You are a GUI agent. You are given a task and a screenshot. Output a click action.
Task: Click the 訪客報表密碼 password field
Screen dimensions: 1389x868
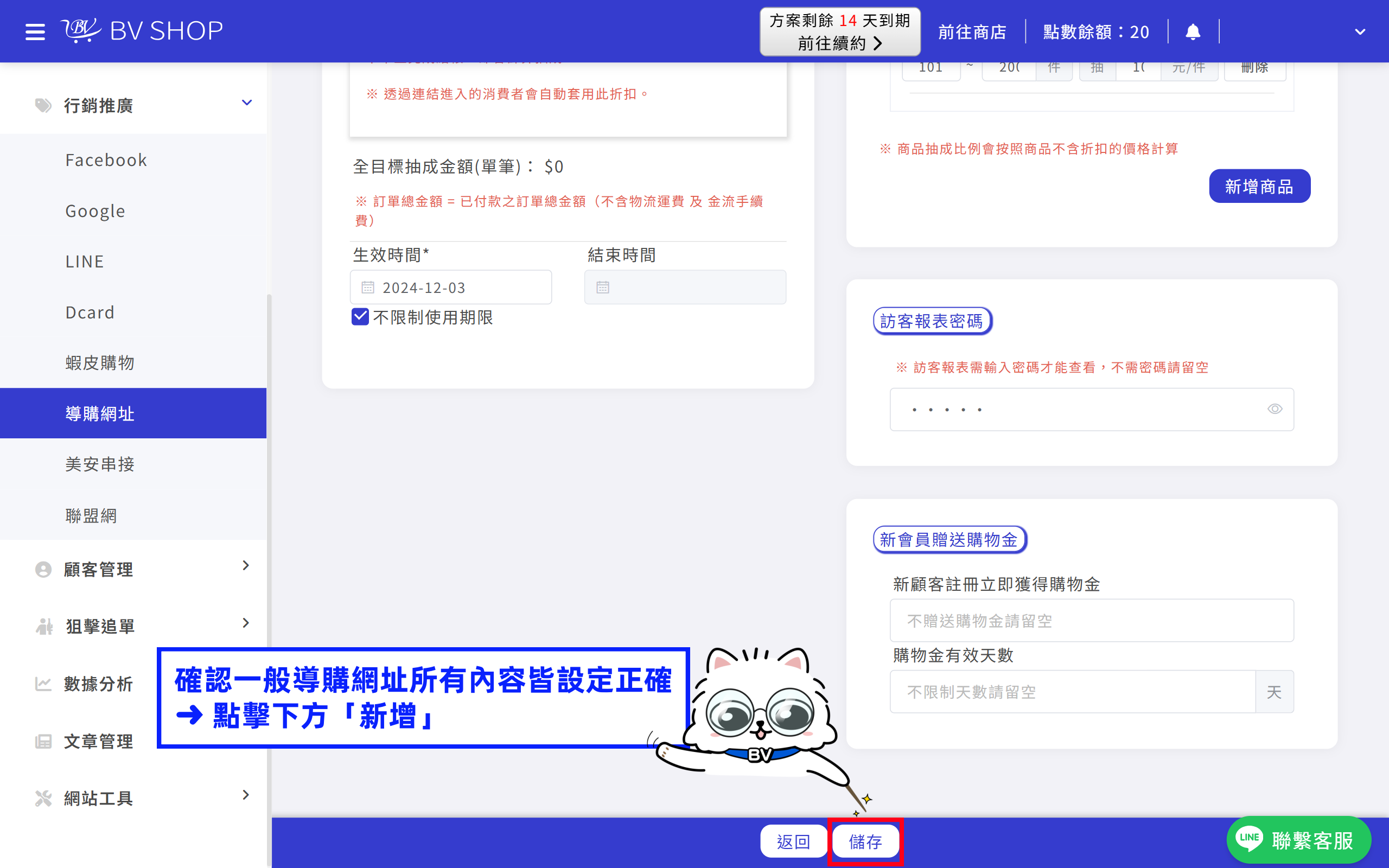[x=1091, y=409]
